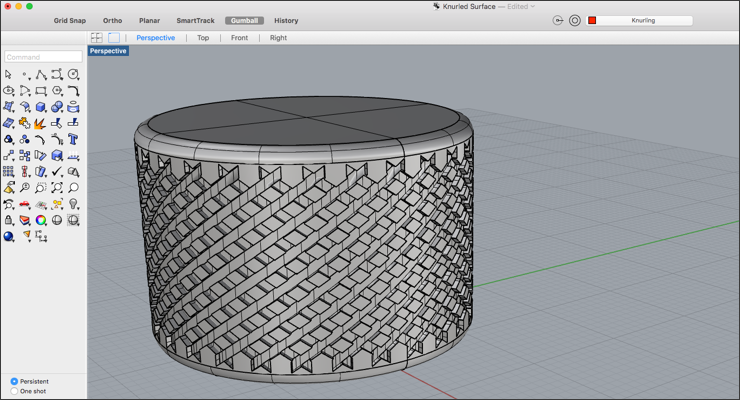Pick the control point curve tool
Viewport: 740px width, 400px height.
[57, 75]
